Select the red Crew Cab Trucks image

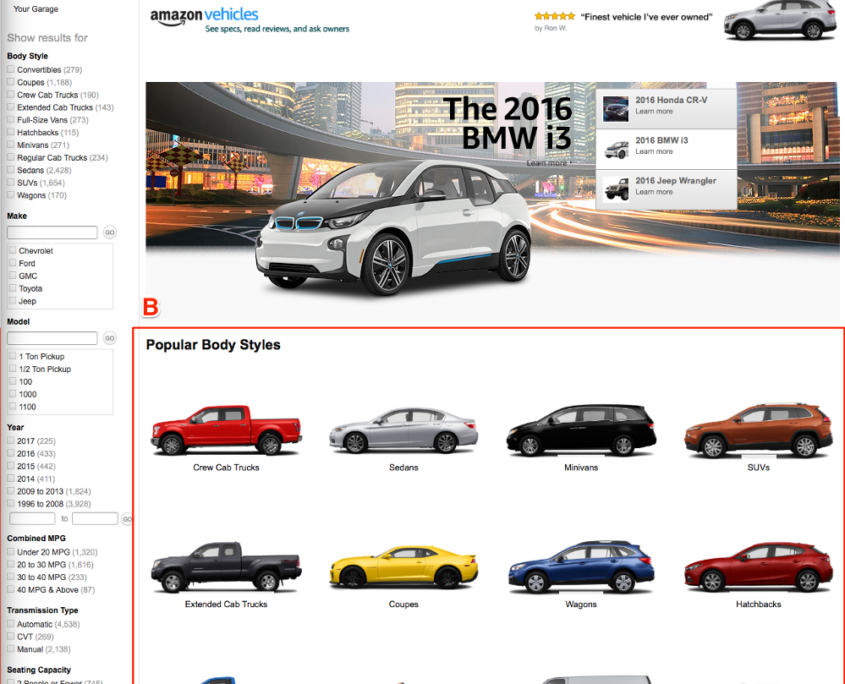tap(226, 430)
